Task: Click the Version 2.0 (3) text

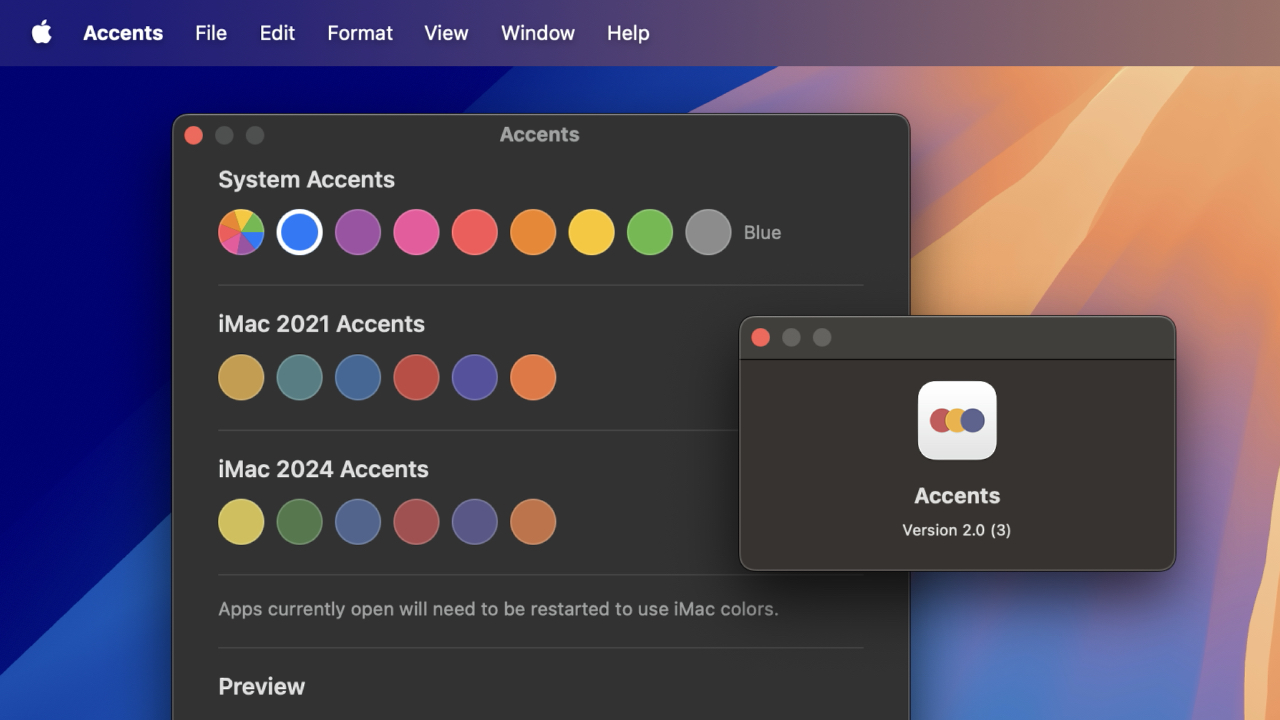Action: (x=957, y=530)
